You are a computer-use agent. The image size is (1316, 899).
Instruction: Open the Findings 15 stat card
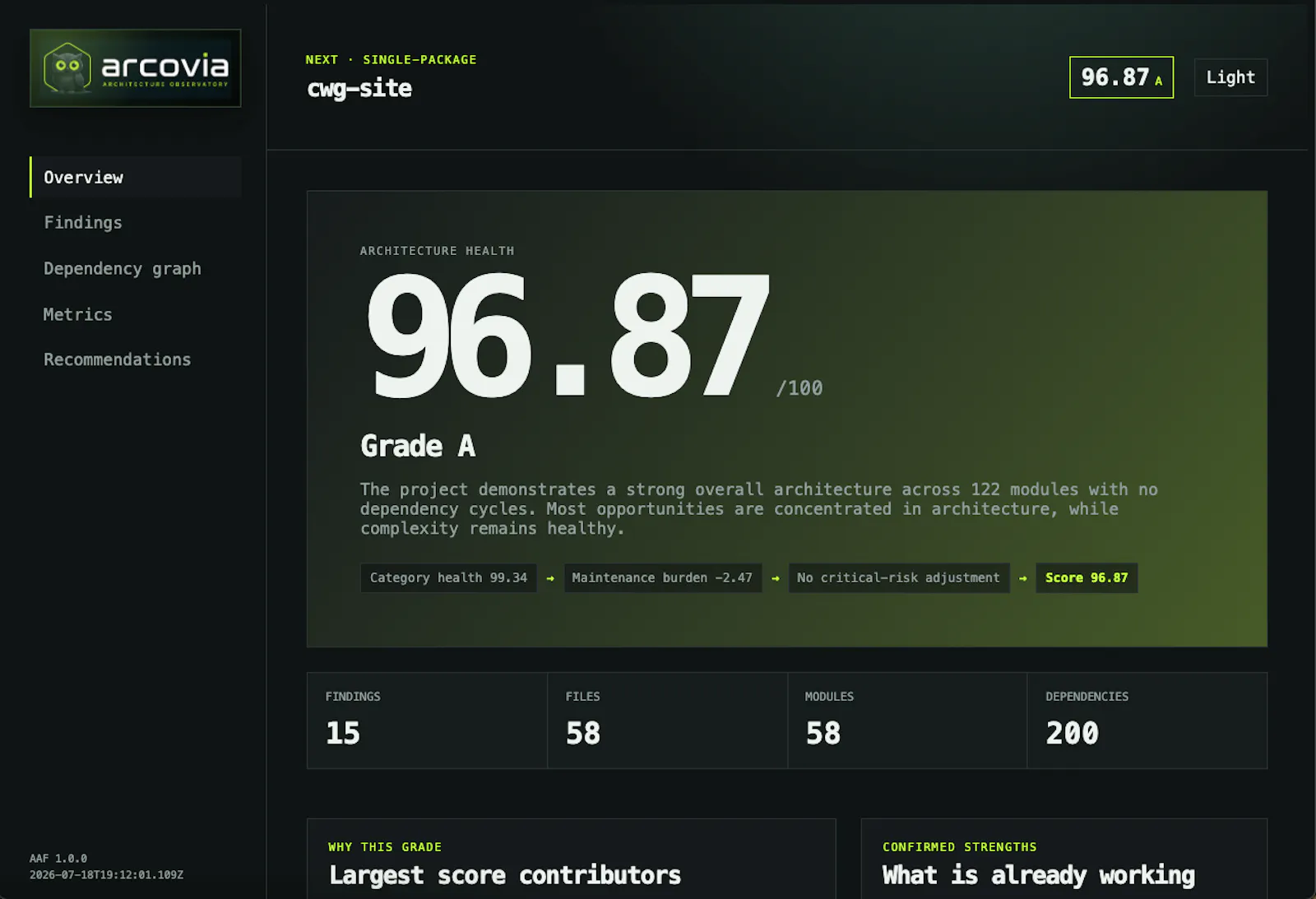pyautogui.click(x=427, y=721)
